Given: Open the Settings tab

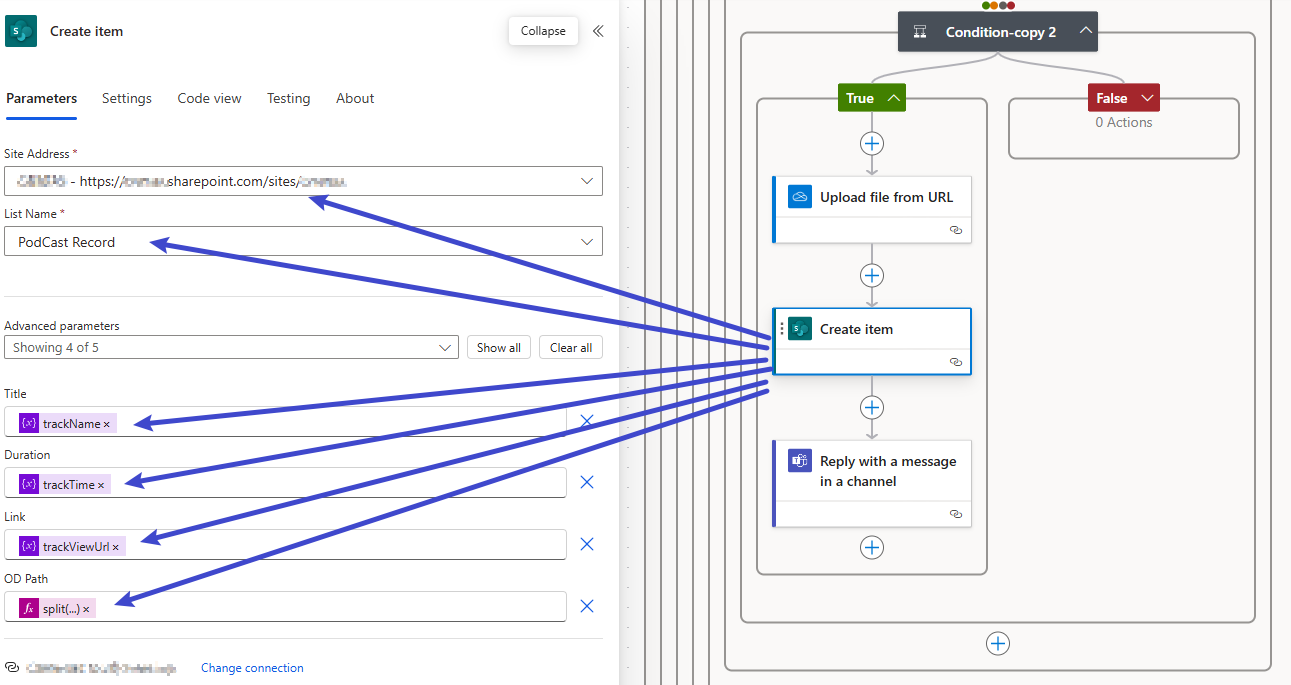Looking at the screenshot, I should pyautogui.click(x=127, y=98).
